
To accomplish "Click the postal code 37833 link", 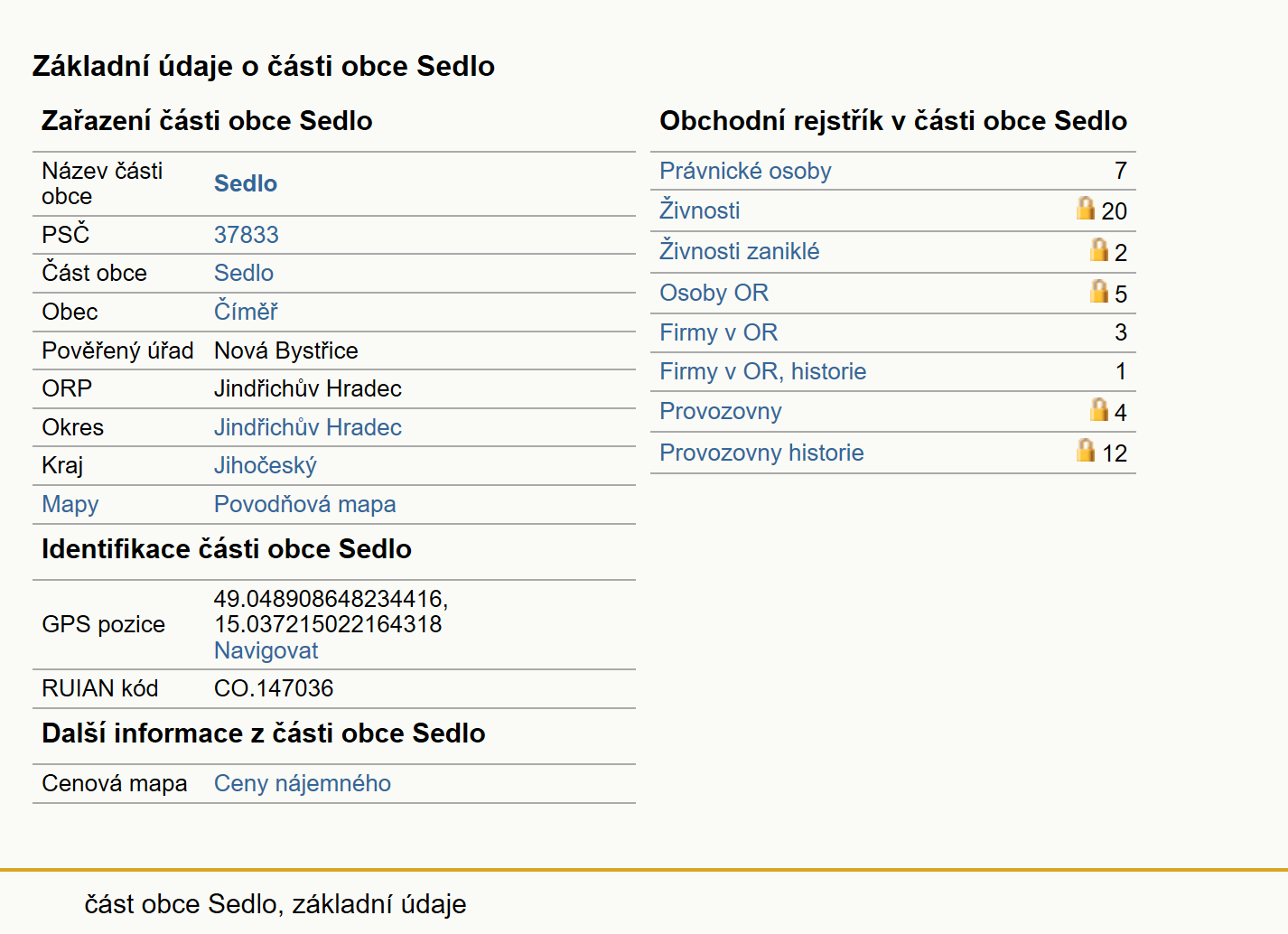I will pos(246,235).
